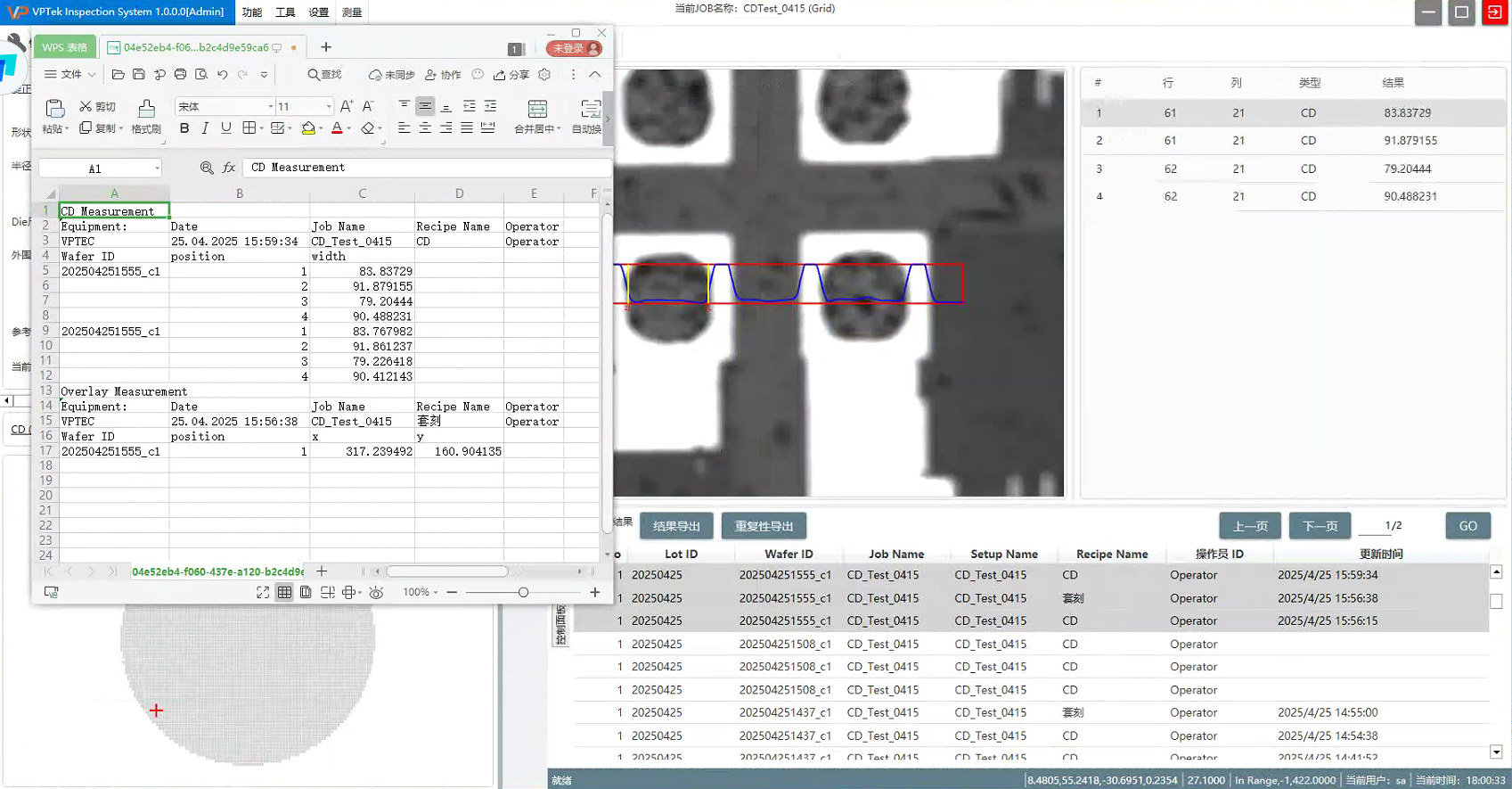Open the 协作 collaboration option
The image size is (1512, 789).
[x=443, y=75]
